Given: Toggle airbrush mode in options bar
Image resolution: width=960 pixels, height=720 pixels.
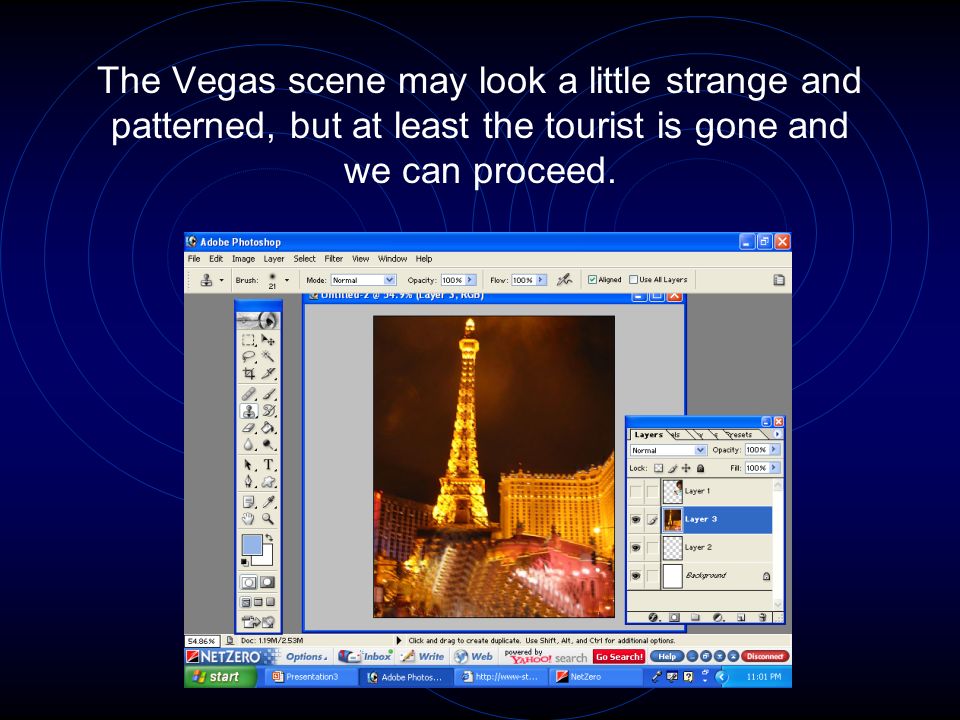Looking at the screenshot, I should point(564,280).
